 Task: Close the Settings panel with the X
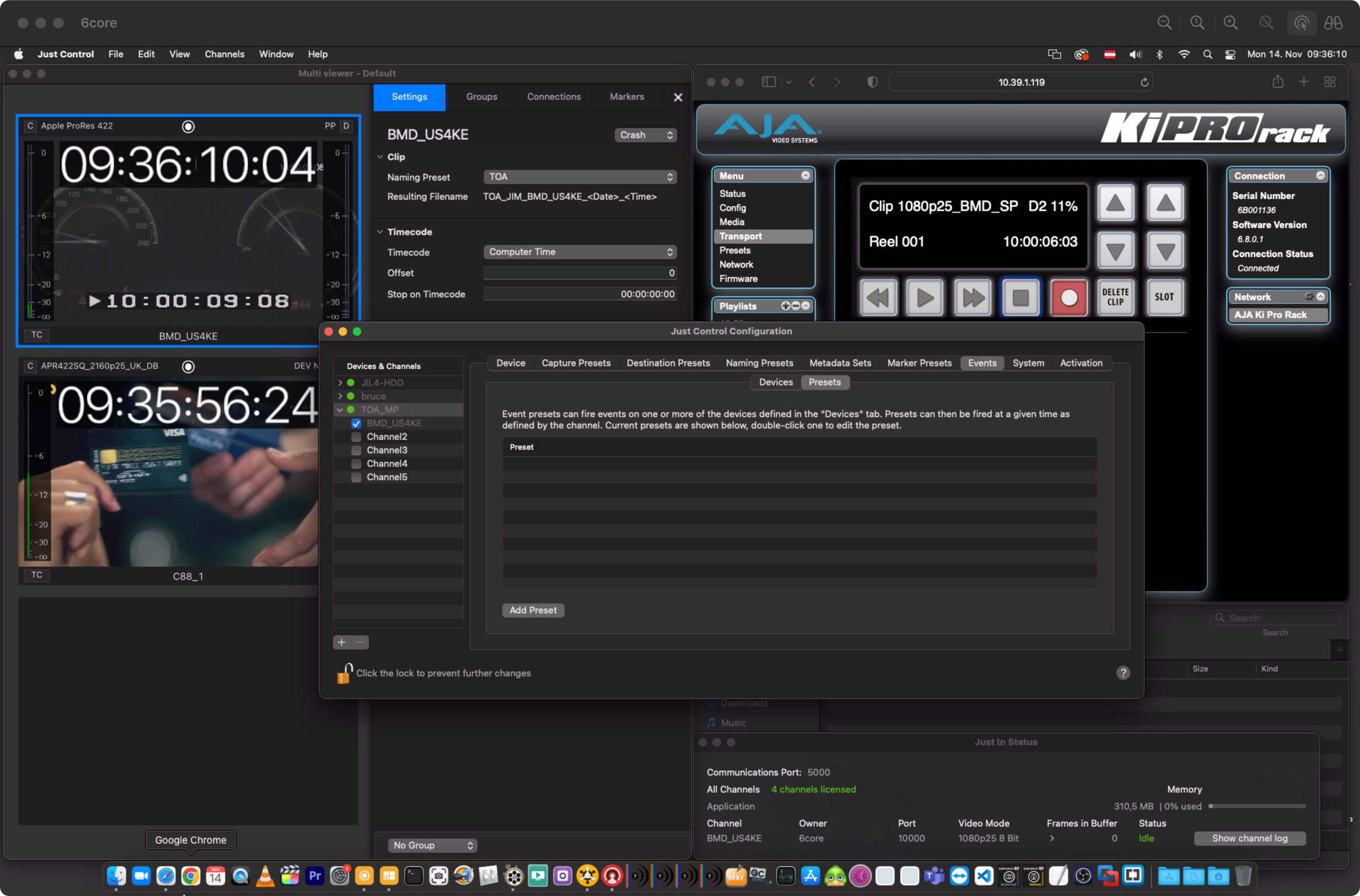pyautogui.click(x=678, y=97)
